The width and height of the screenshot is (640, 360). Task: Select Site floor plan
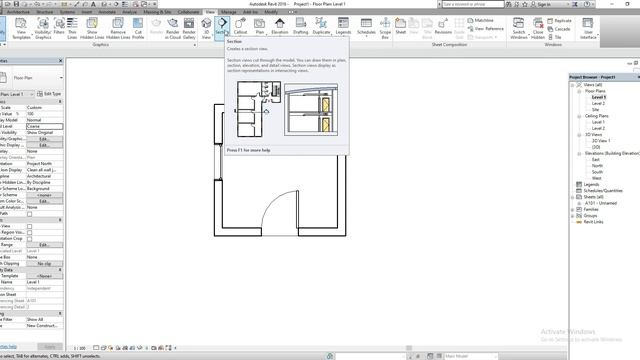596,110
